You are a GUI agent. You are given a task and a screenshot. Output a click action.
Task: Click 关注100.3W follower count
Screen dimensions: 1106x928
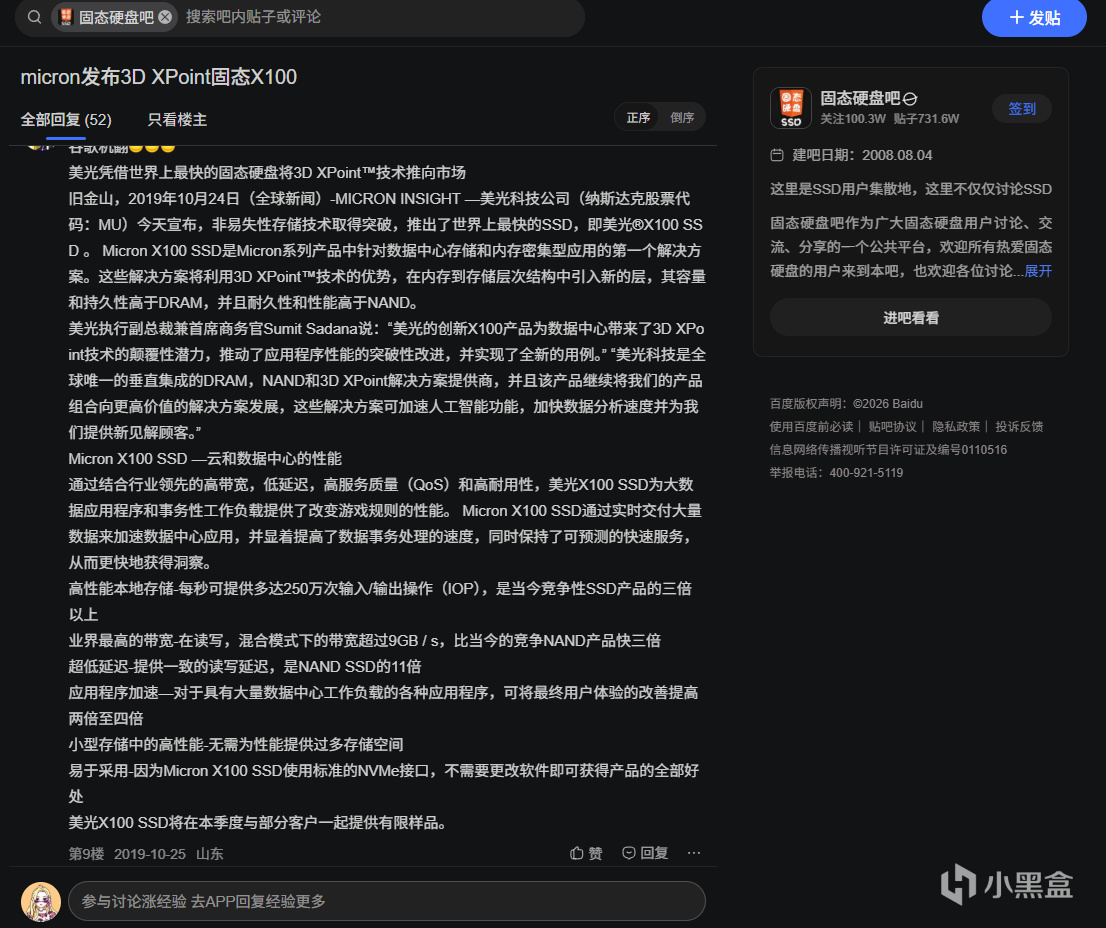[853, 118]
